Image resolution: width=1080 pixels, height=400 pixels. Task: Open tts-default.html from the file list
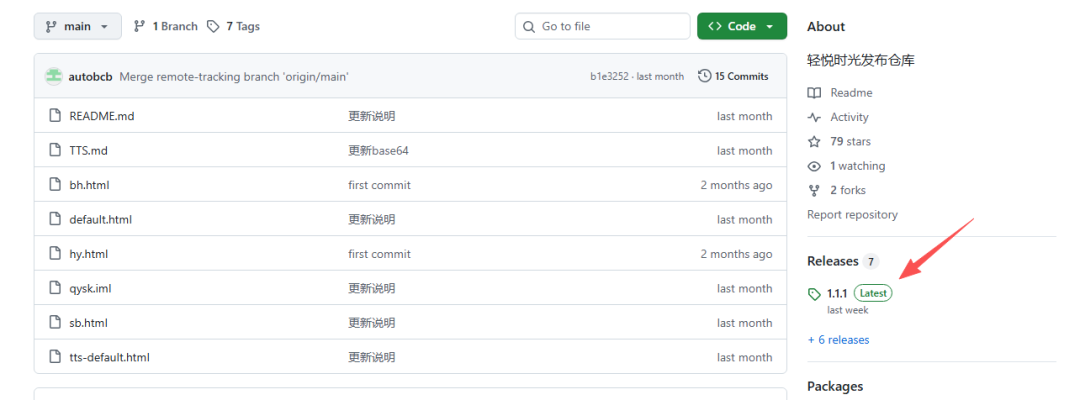pos(109,357)
